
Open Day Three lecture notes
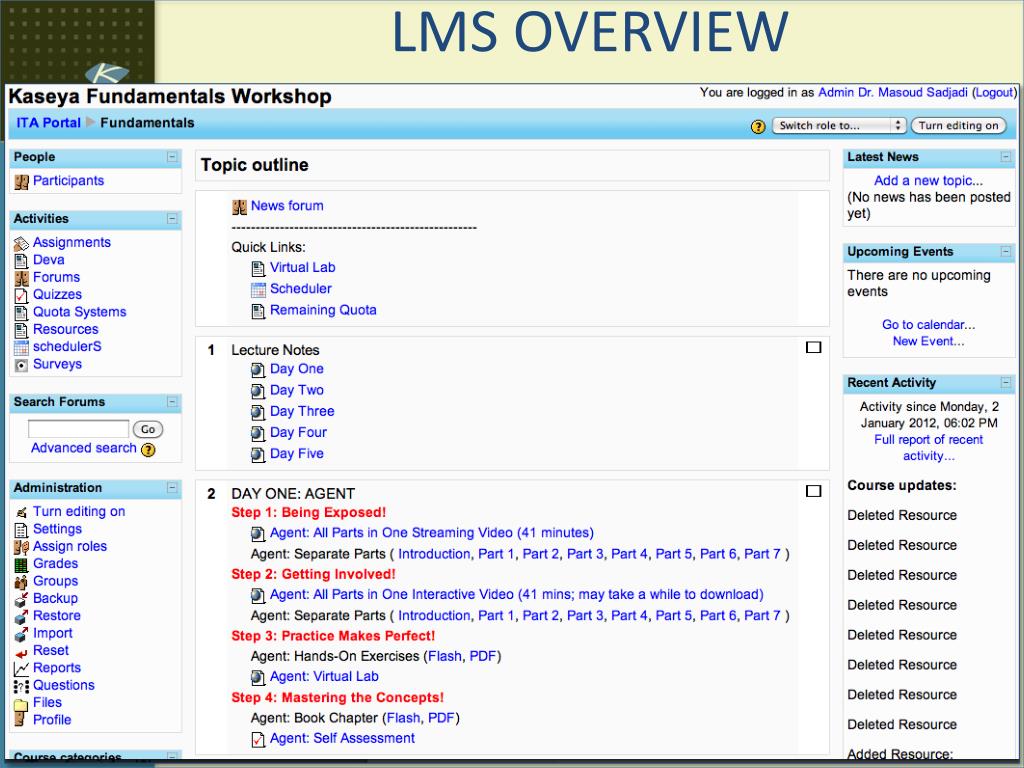tap(302, 411)
